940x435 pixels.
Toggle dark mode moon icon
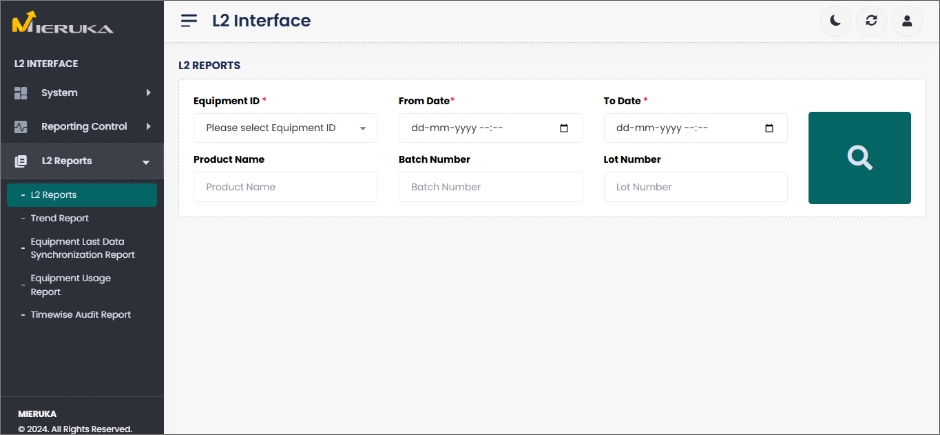pyautogui.click(x=835, y=21)
